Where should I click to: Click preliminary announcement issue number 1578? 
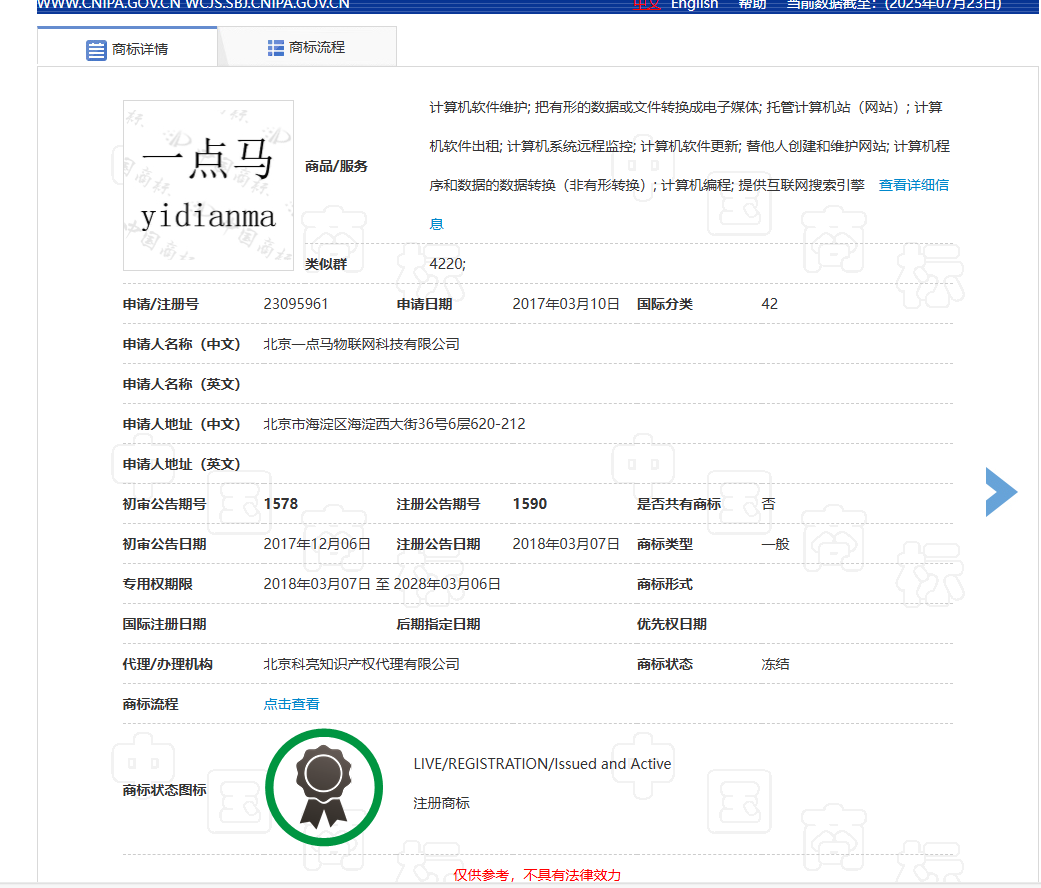tap(280, 504)
